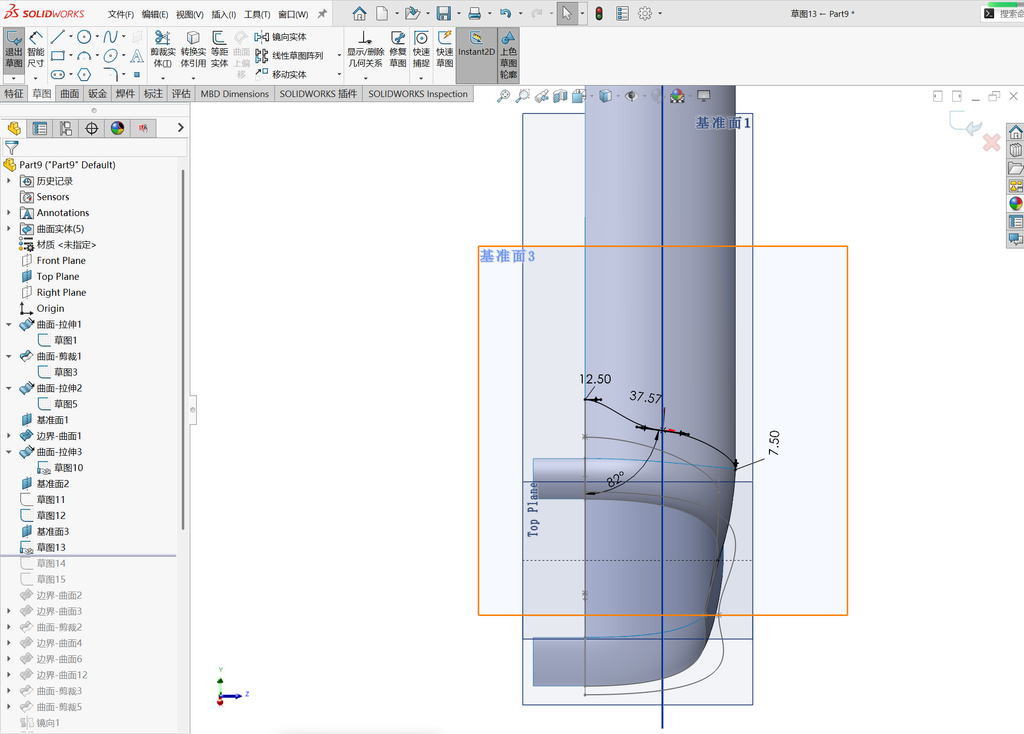Click the Rebuild traffic light icon
This screenshot has width=1024, height=734.
(x=599, y=13)
